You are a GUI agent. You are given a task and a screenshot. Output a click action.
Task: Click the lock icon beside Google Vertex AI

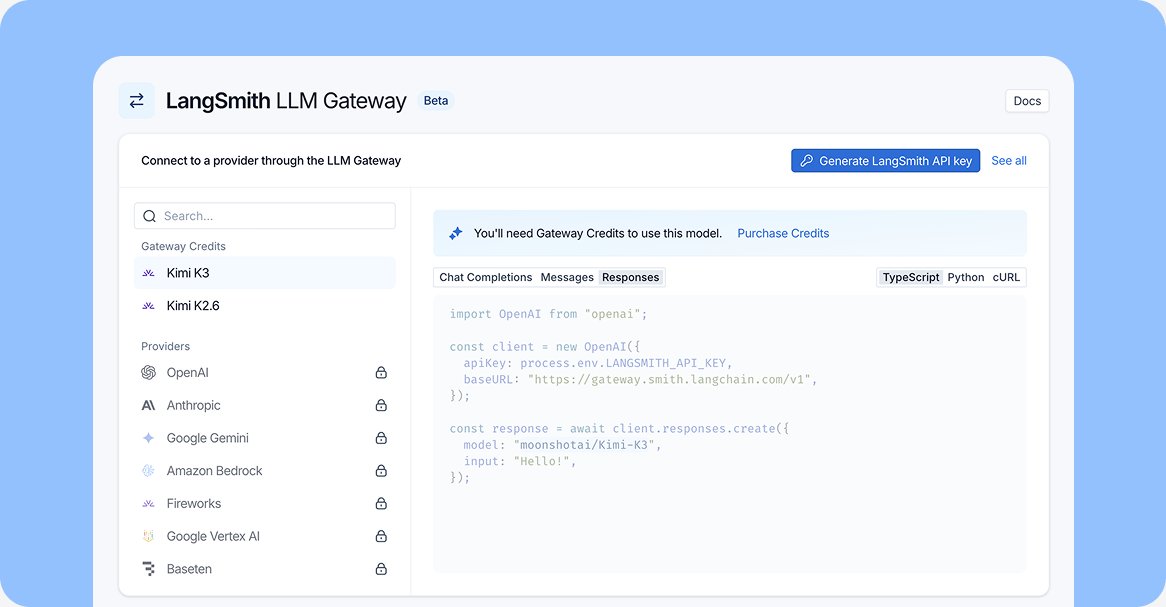[381, 536]
